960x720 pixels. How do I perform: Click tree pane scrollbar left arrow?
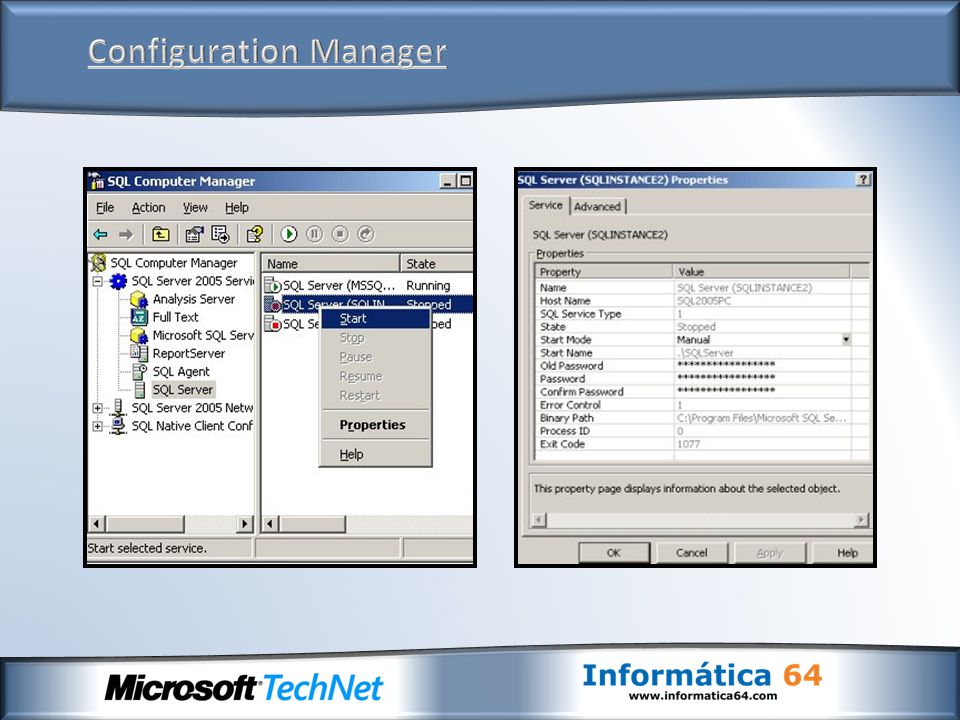(x=96, y=524)
